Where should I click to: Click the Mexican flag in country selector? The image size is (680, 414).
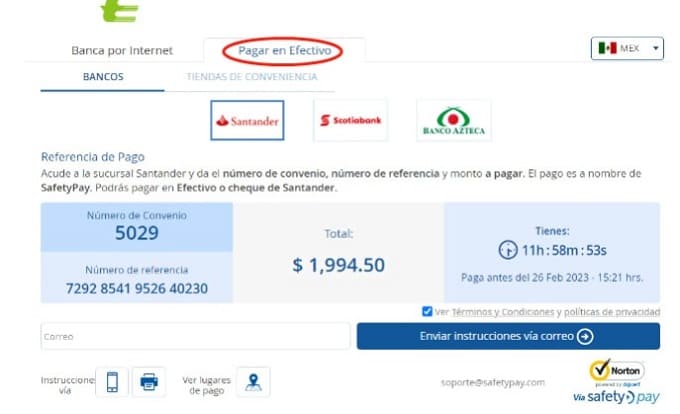point(607,48)
